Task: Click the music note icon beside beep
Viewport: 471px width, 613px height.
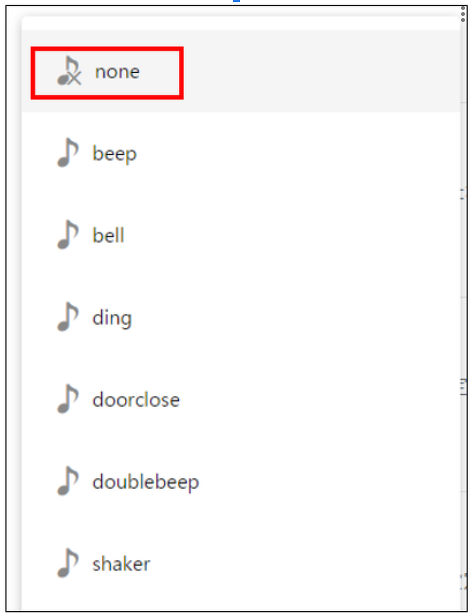Action: click(68, 153)
